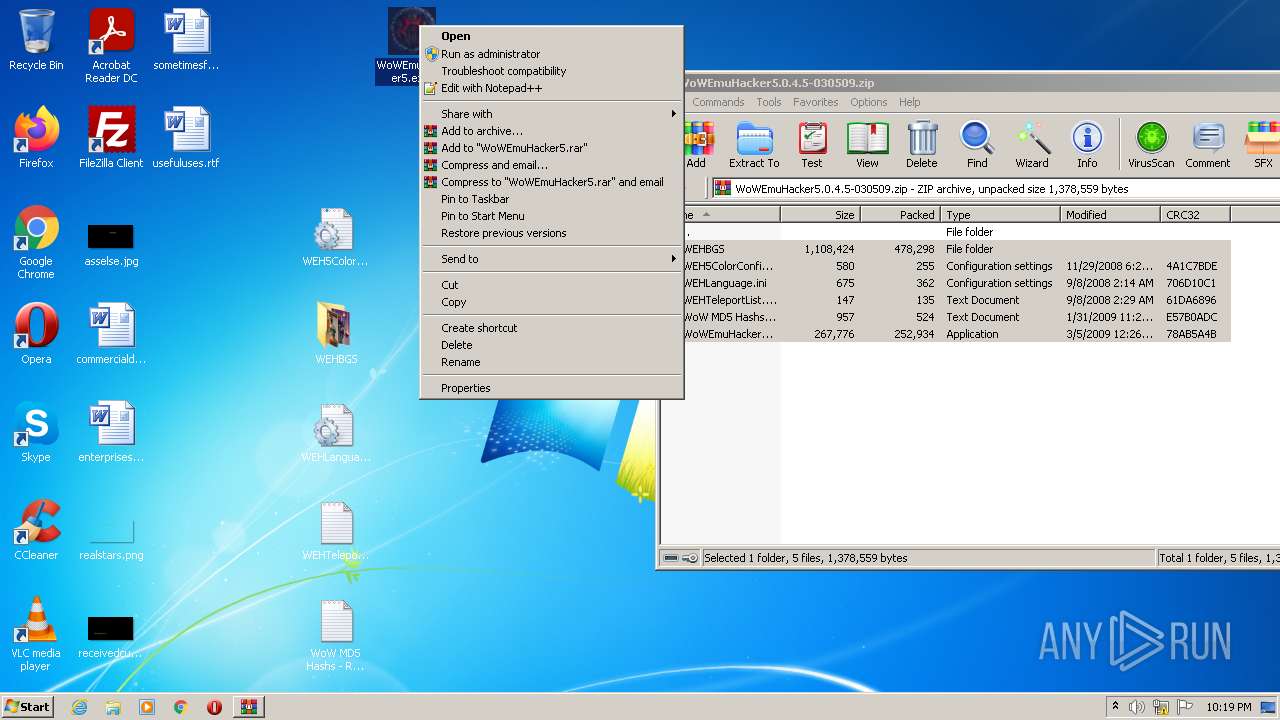1280x720 pixels.
Task: Click the Extract To icon in WinRAR toolbar
Action: point(754,145)
